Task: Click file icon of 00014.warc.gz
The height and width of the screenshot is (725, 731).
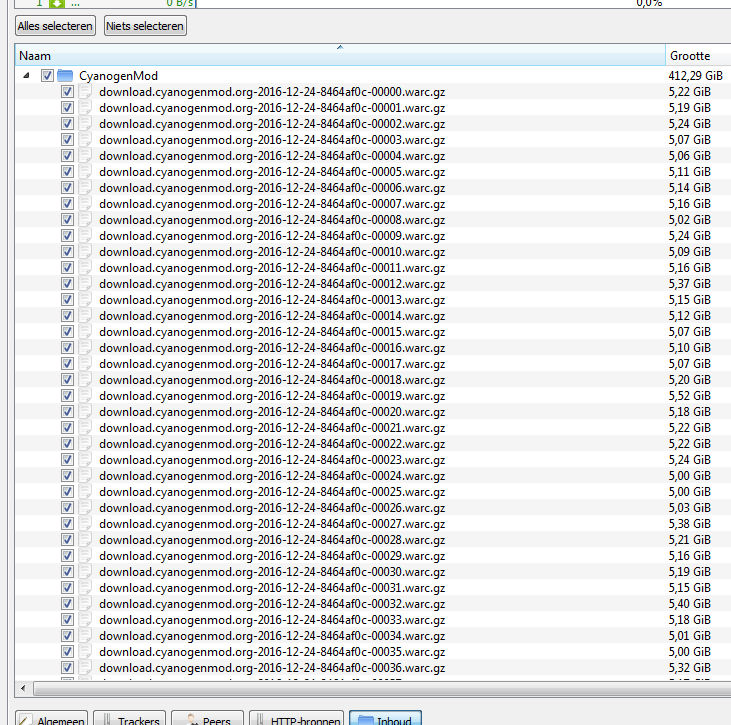Action: pyautogui.click(x=85, y=316)
